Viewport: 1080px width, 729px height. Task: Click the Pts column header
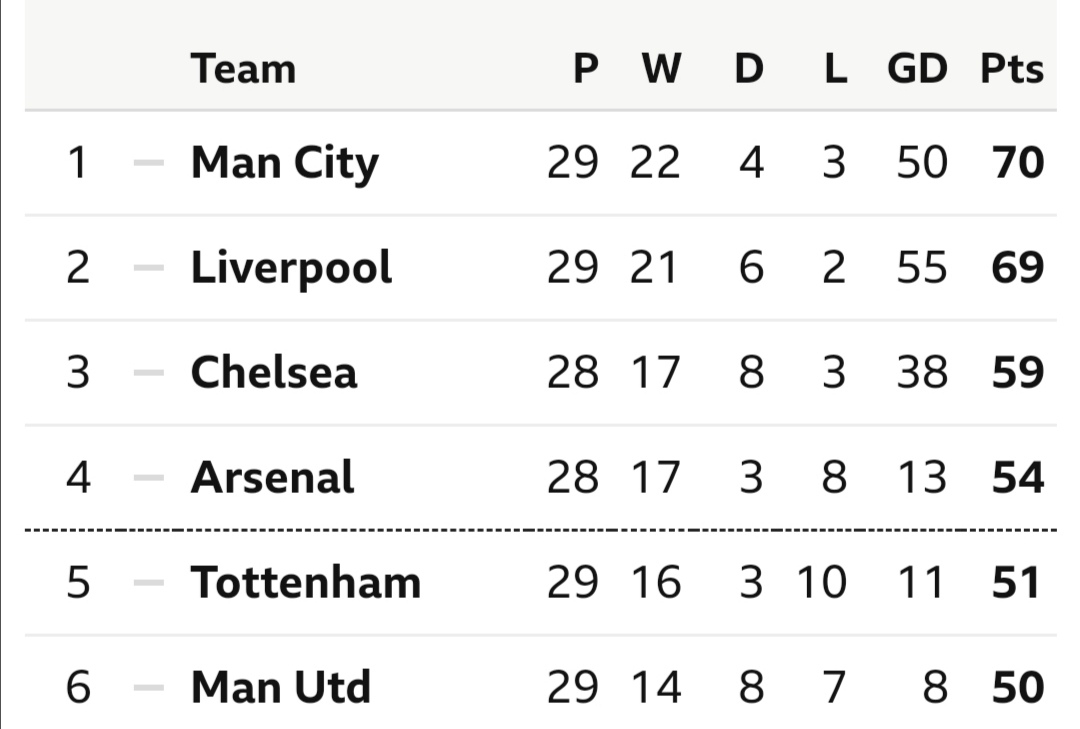click(1012, 69)
